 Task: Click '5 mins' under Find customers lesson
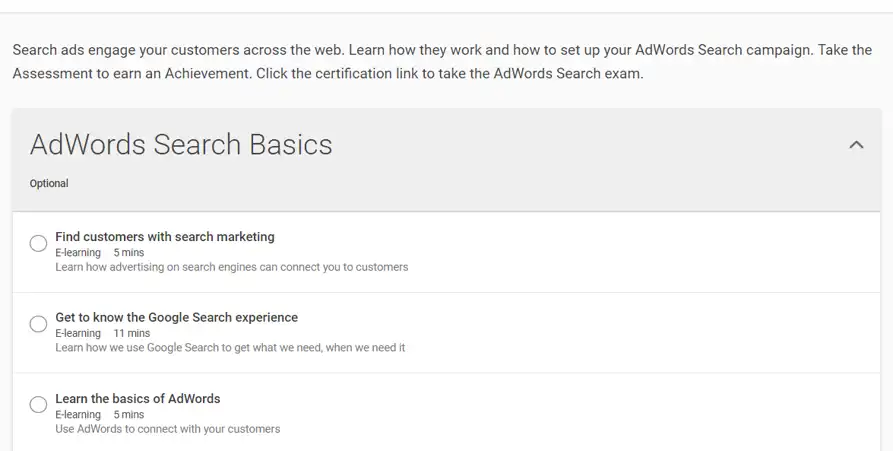pos(129,252)
